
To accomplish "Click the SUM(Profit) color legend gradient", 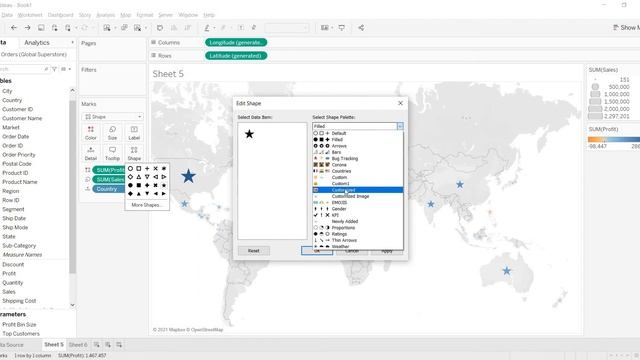I will (x=614, y=139).
